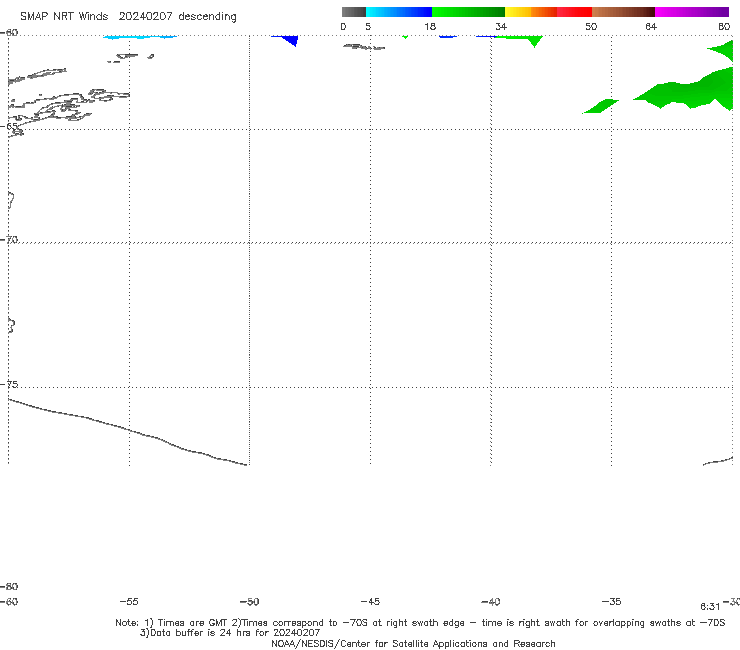The width and height of the screenshot is (740, 650).
Task: Click the light cyan wind strip at top
Action: (x=140, y=37)
